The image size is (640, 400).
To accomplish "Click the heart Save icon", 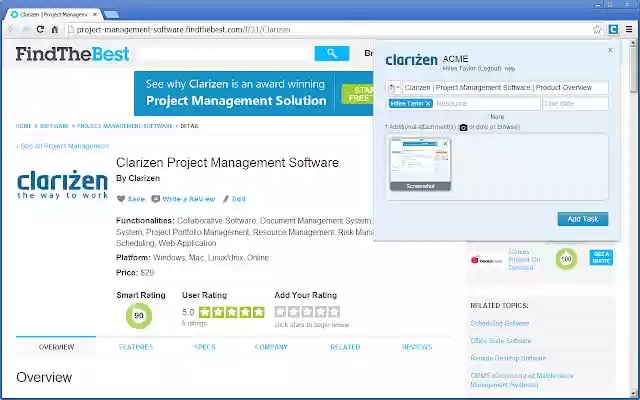I will (121, 199).
